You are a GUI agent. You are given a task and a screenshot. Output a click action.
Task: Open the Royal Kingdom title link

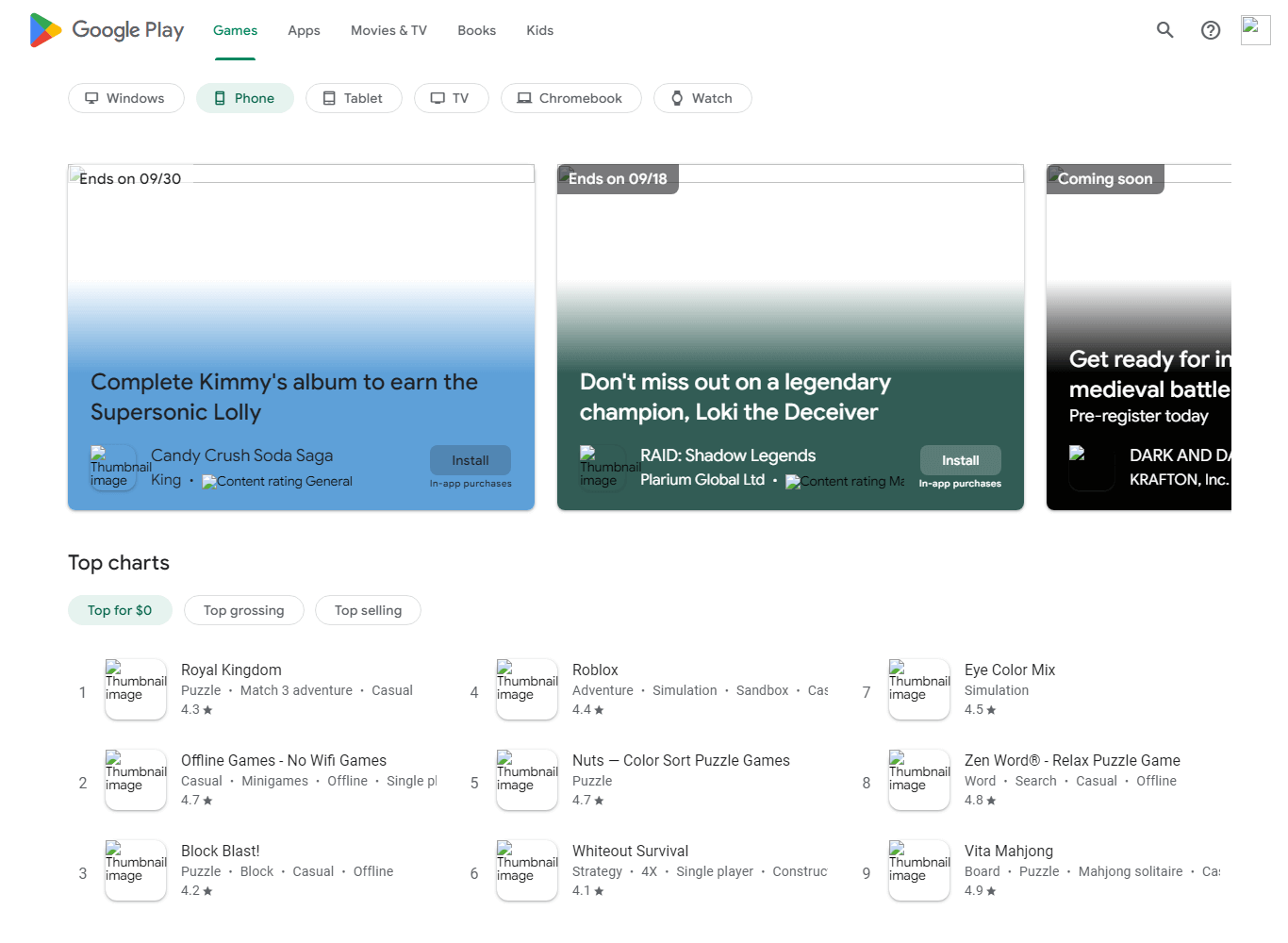coord(231,670)
